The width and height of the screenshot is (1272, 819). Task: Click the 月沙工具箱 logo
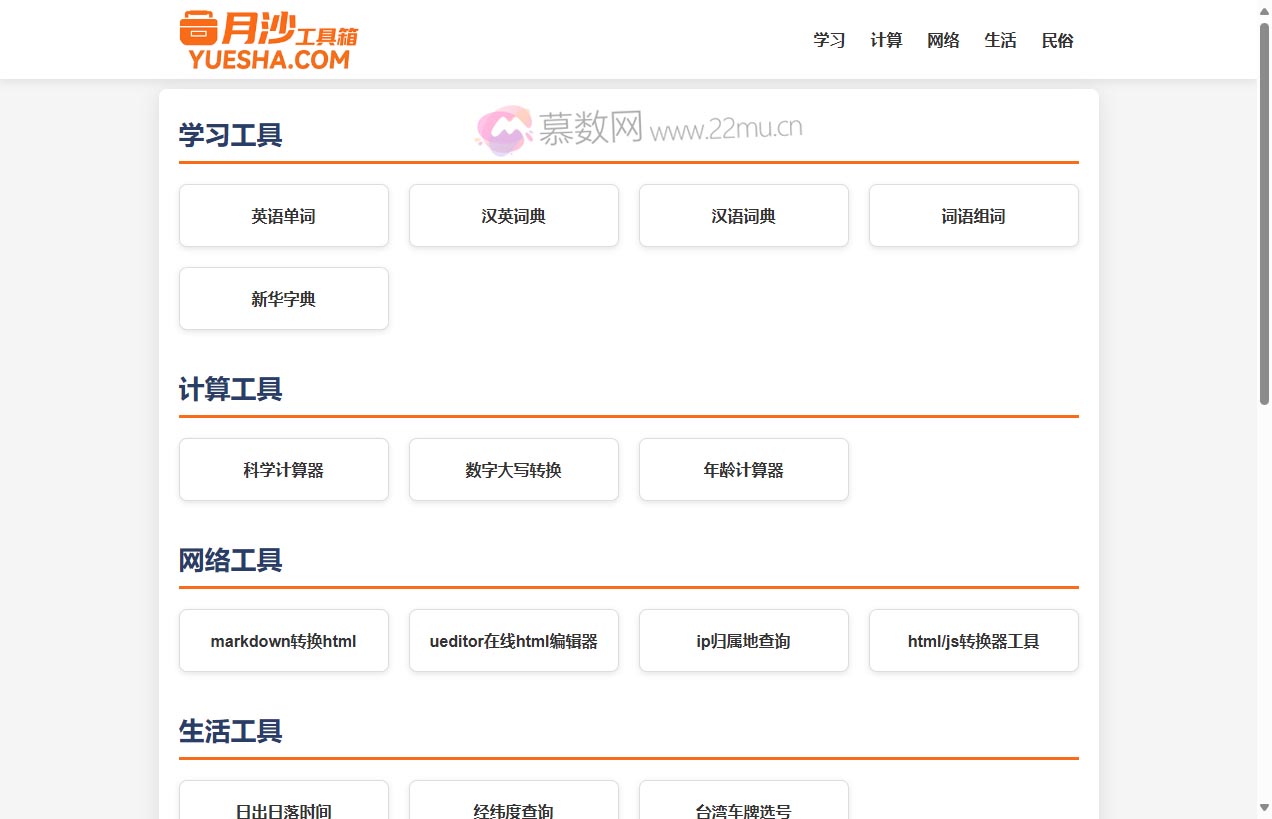[x=268, y=39]
